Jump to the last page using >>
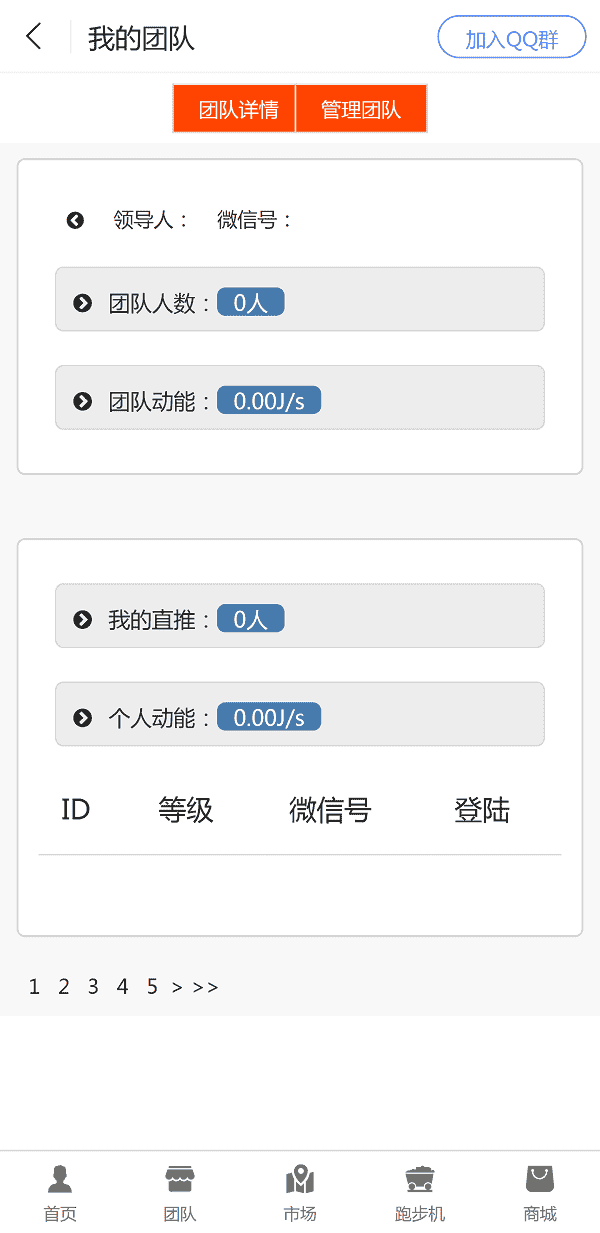Screen dimensions: 600x1233 pos(207,986)
